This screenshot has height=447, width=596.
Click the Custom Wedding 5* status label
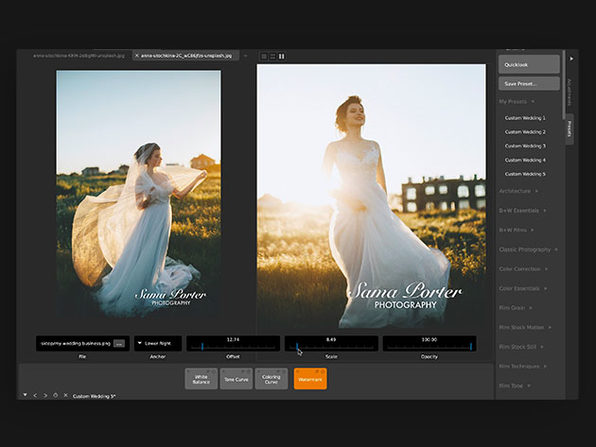(x=94, y=396)
